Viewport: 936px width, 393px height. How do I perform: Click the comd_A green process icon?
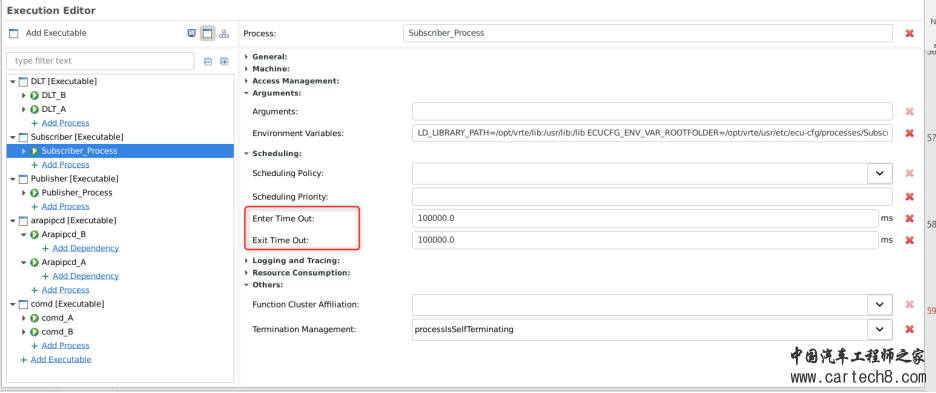pos(35,318)
